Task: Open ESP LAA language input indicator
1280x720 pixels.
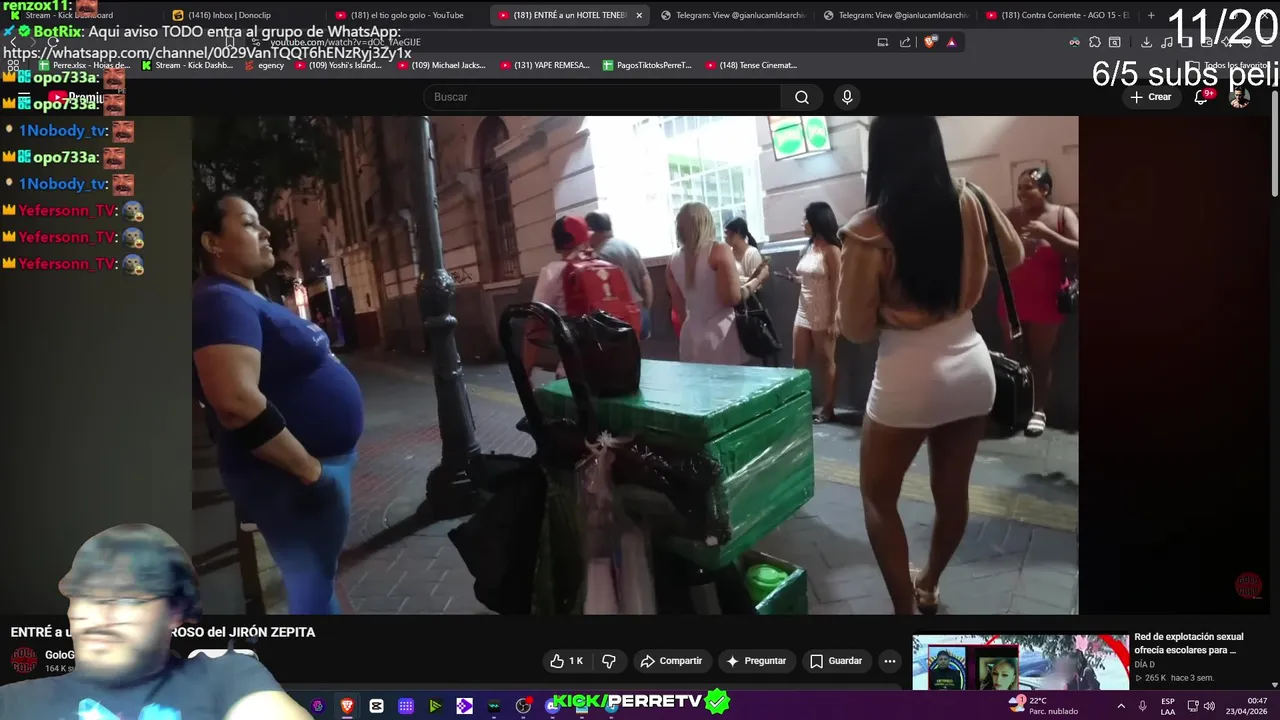Action: pos(1168,706)
